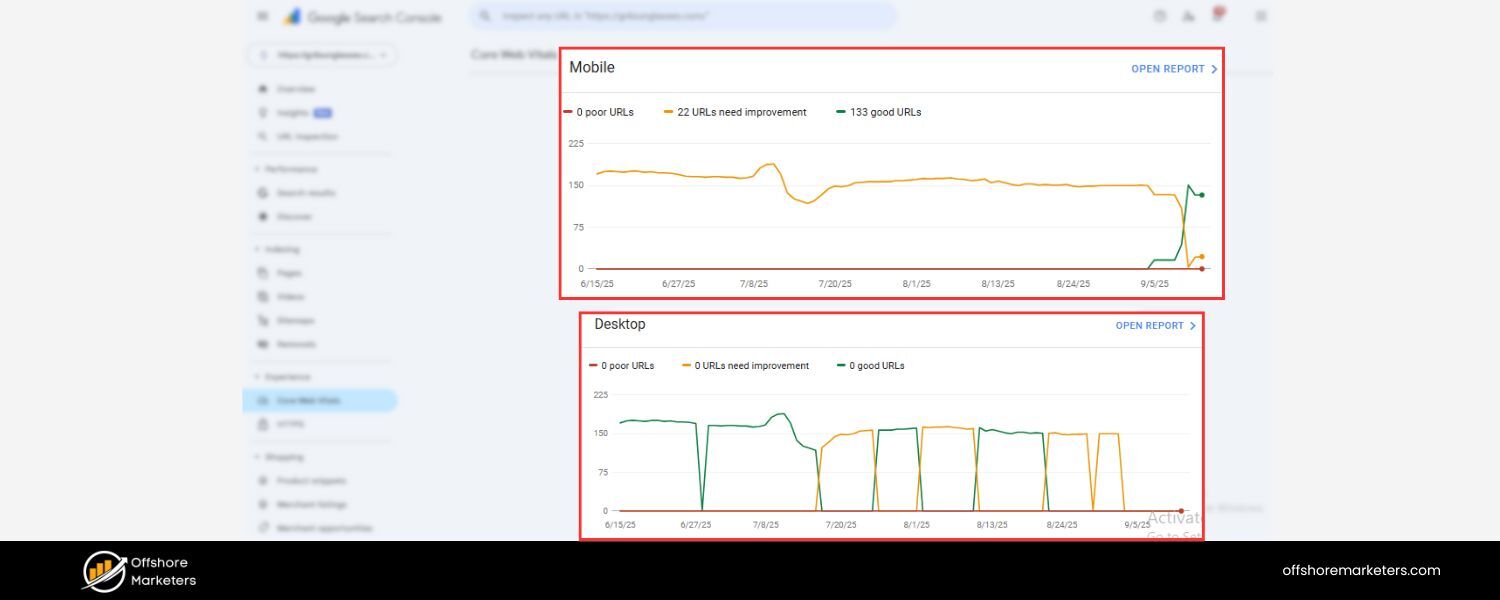Toggle the 0 poor URLs series on Mobile
The image size is (1500, 600).
[x=602, y=112]
